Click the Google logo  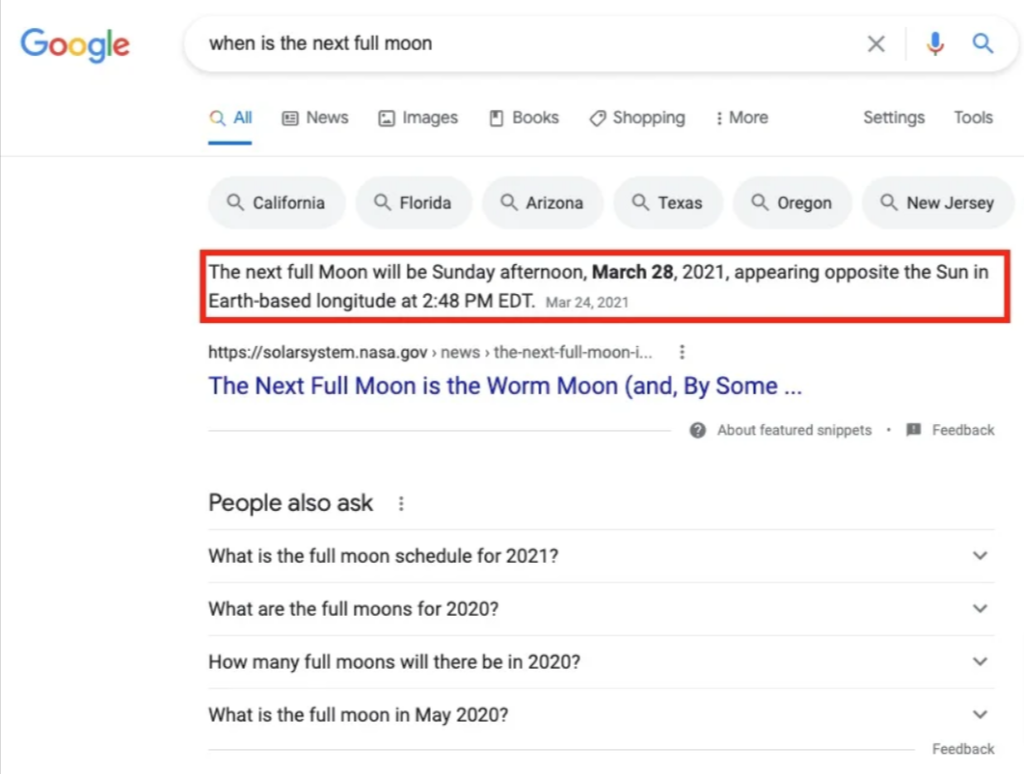(x=74, y=45)
